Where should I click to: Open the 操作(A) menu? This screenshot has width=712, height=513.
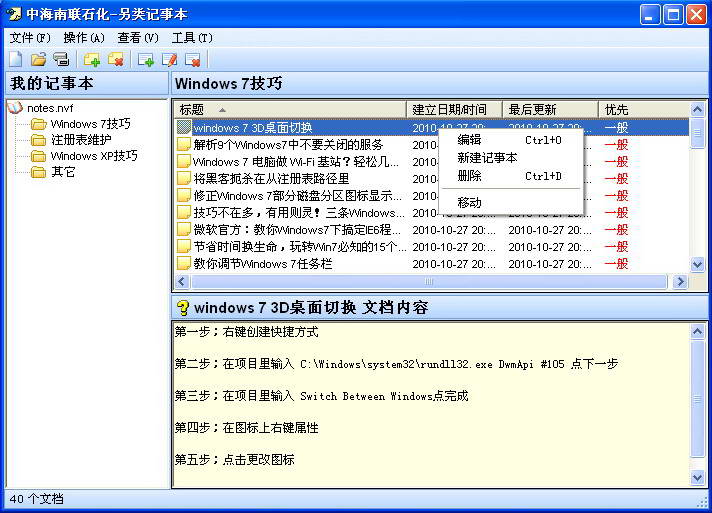(84, 38)
